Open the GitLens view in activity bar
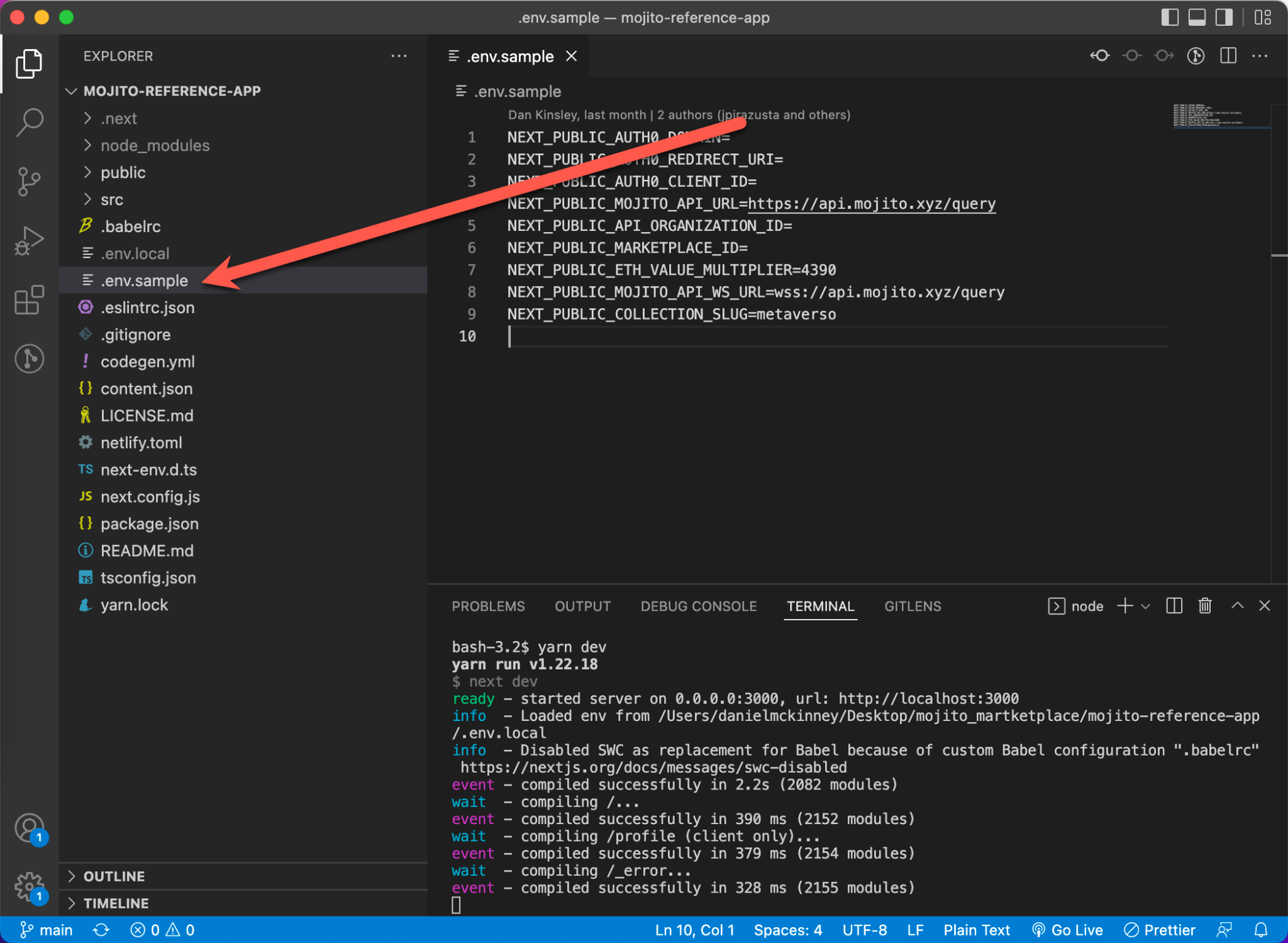Screen dimensions: 1288x943 click(x=29, y=359)
